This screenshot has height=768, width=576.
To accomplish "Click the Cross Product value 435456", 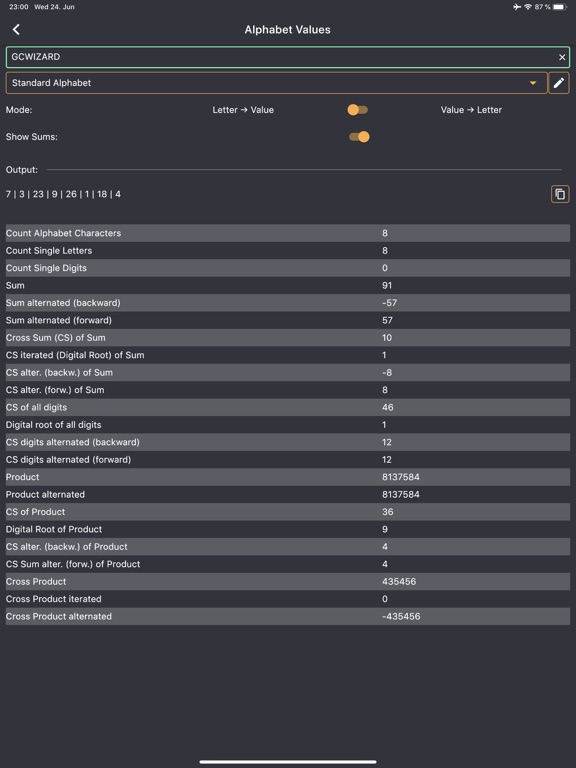I will pyautogui.click(x=399, y=581).
